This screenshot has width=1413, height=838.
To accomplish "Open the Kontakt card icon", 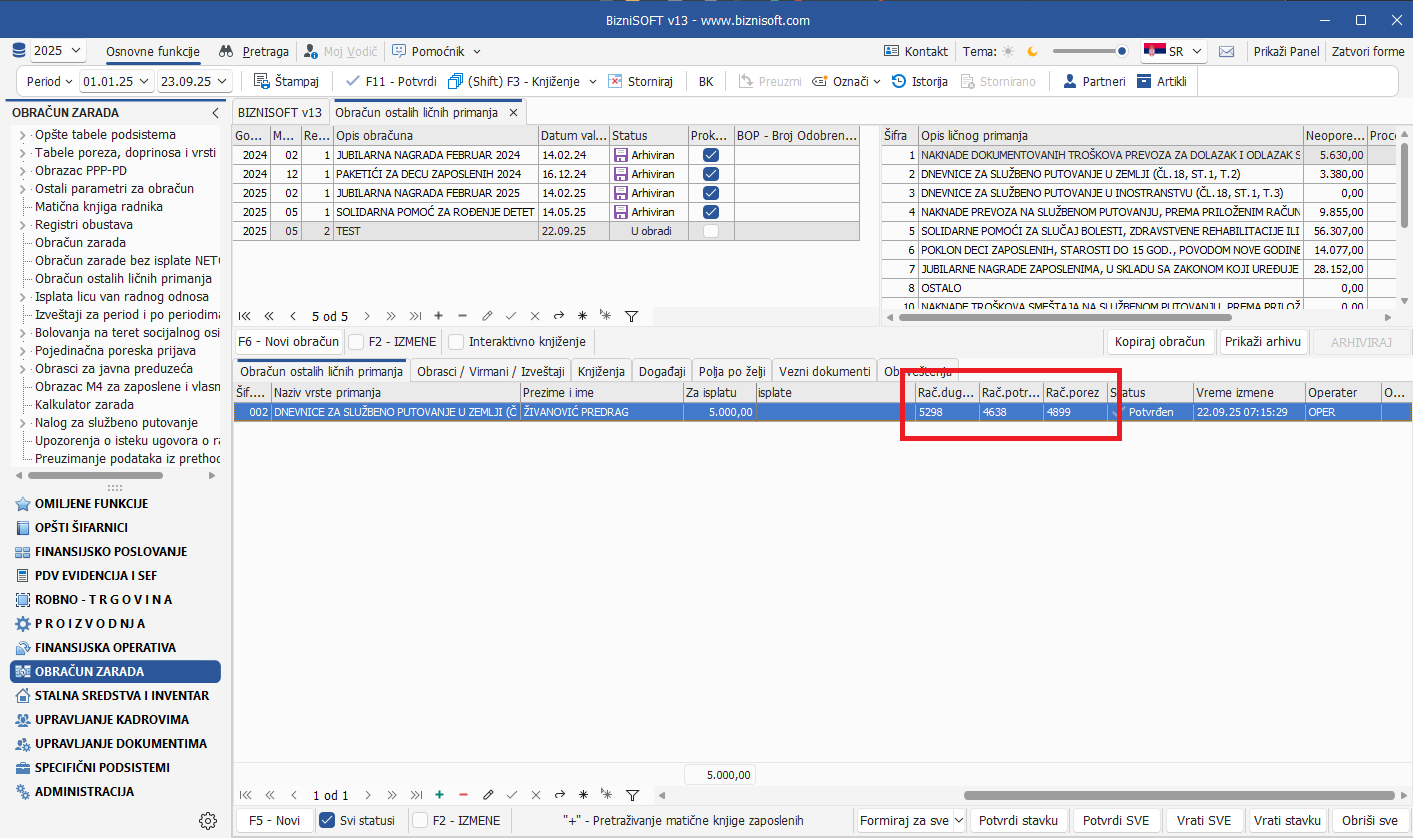I will coord(892,51).
